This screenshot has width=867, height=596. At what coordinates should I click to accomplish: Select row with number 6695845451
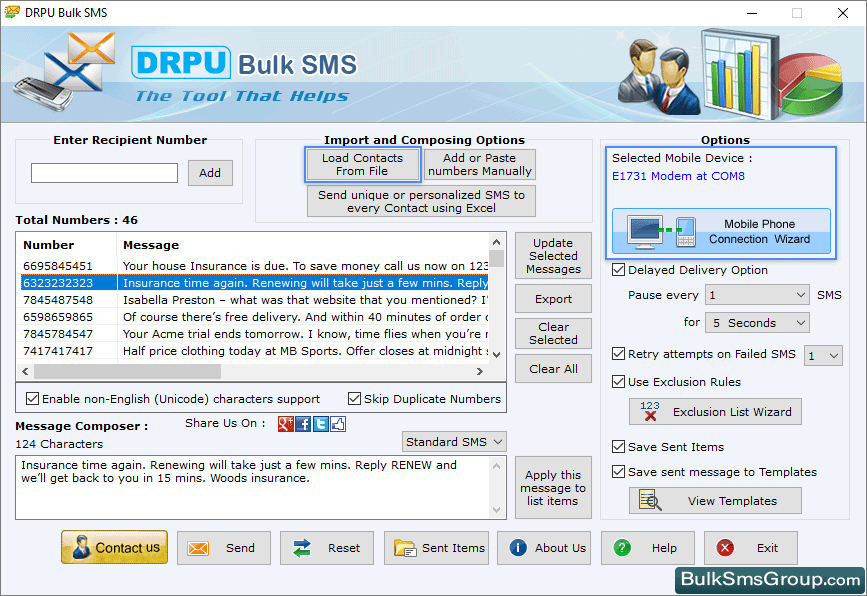tap(255, 266)
